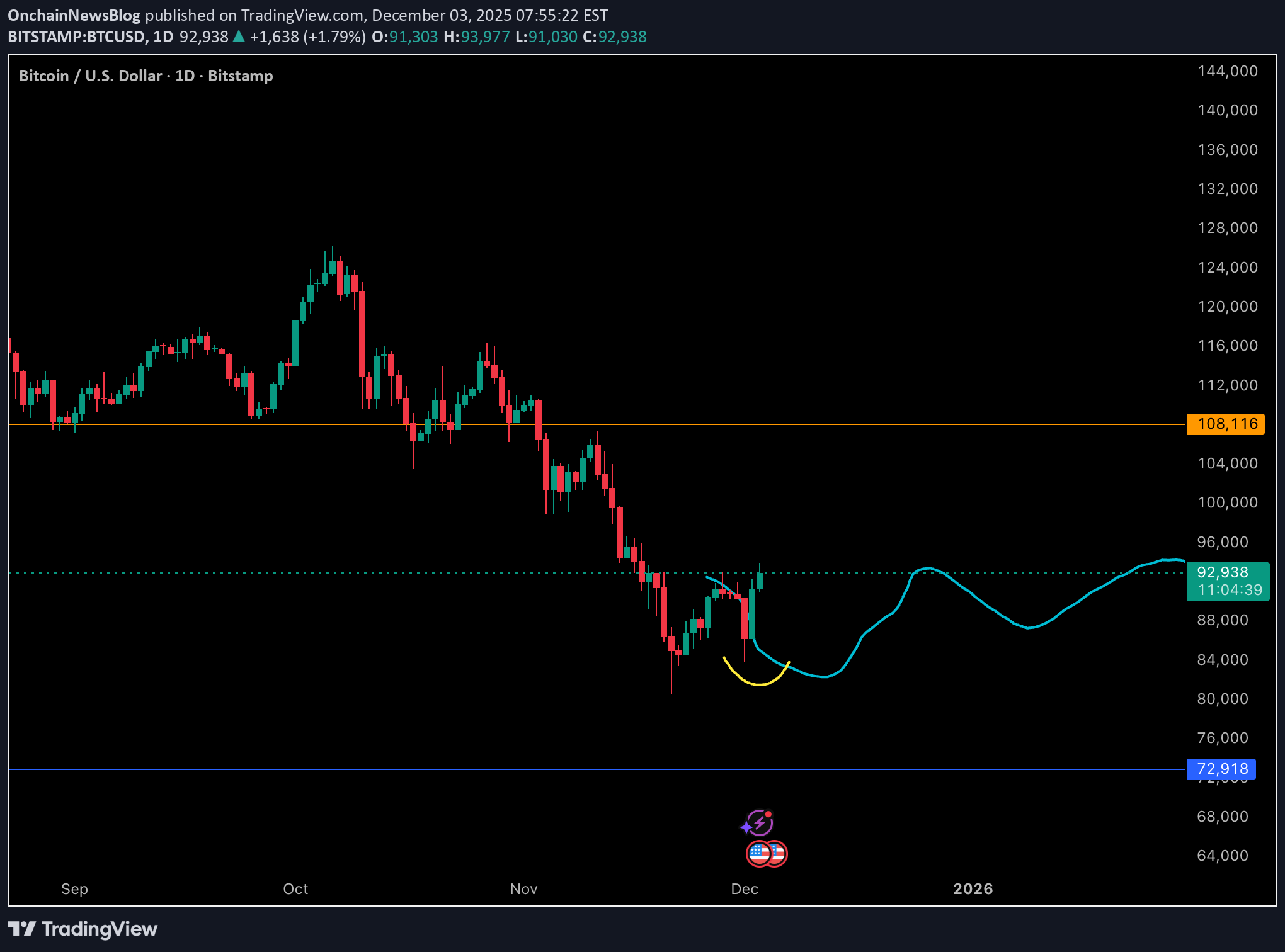Click the Bitstamp exchange name in the chart title
The height and width of the screenshot is (952, 1285).
pos(241,76)
